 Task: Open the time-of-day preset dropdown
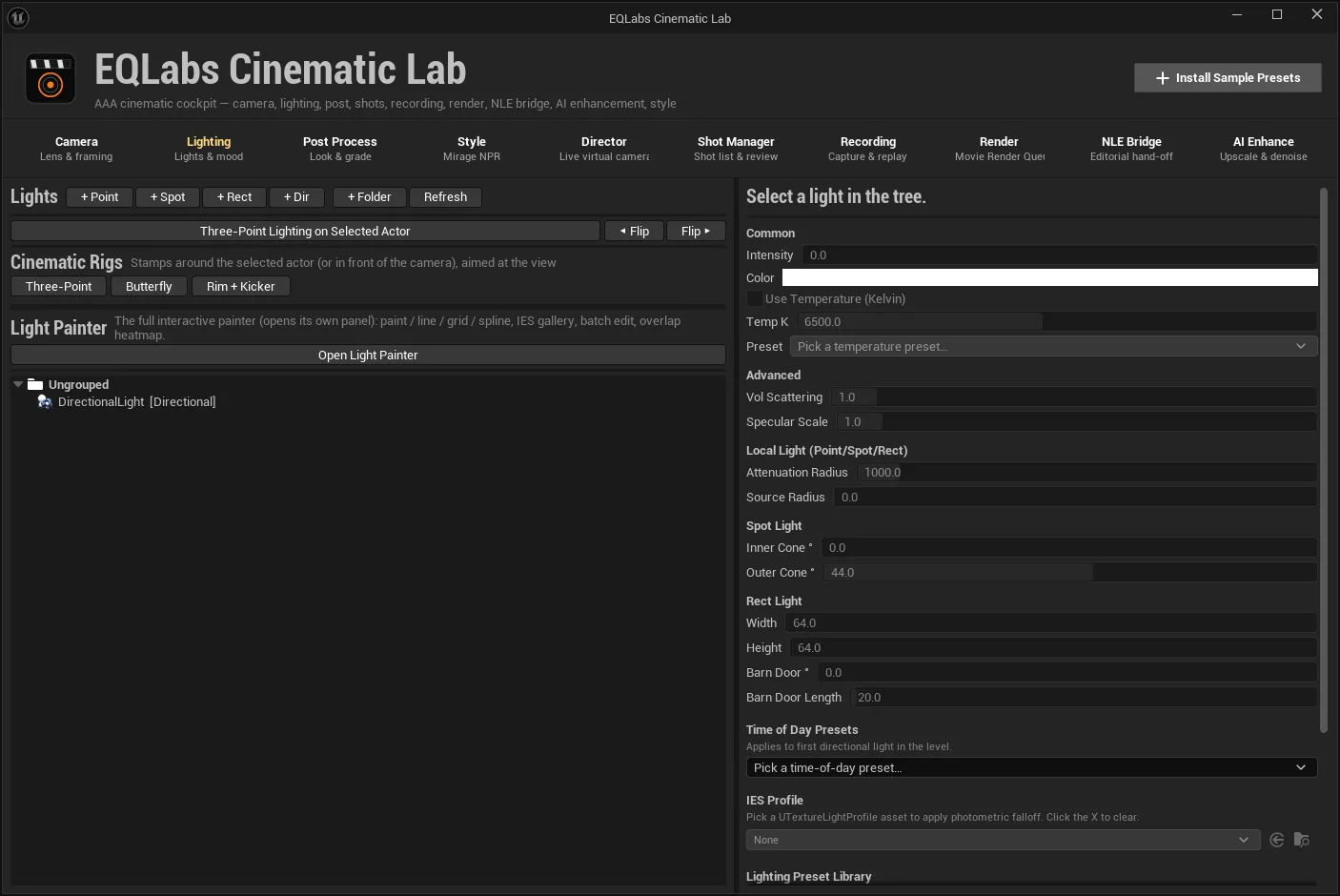pyautogui.click(x=1031, y=767)
